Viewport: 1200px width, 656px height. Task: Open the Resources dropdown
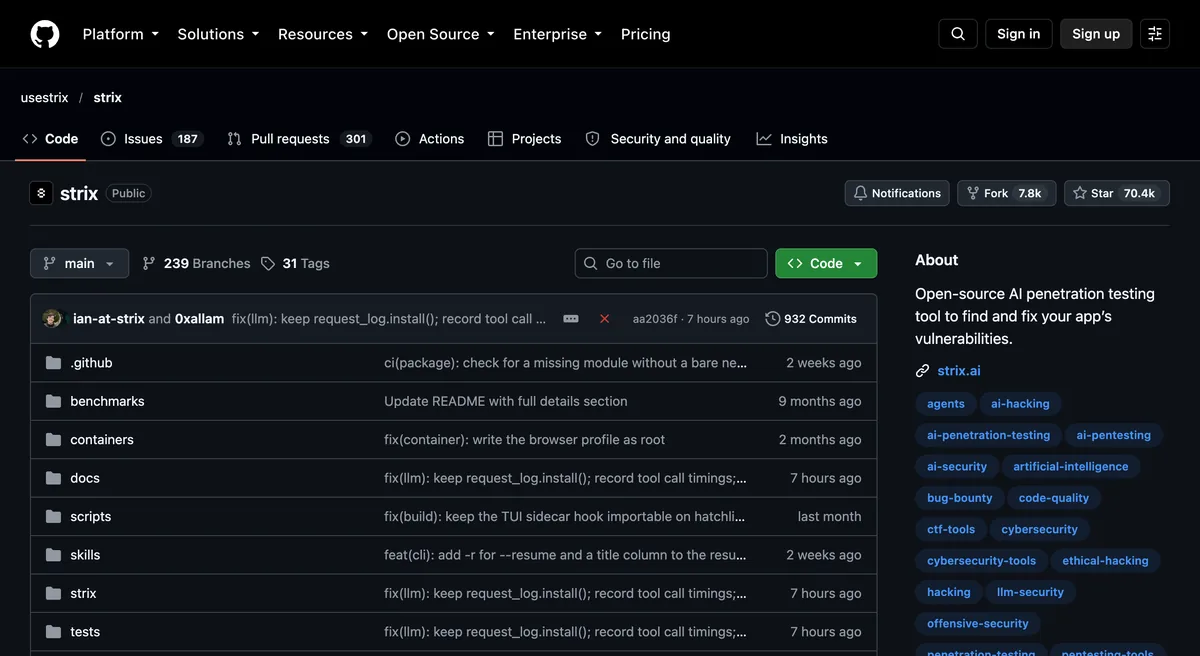tap(323, 34)
